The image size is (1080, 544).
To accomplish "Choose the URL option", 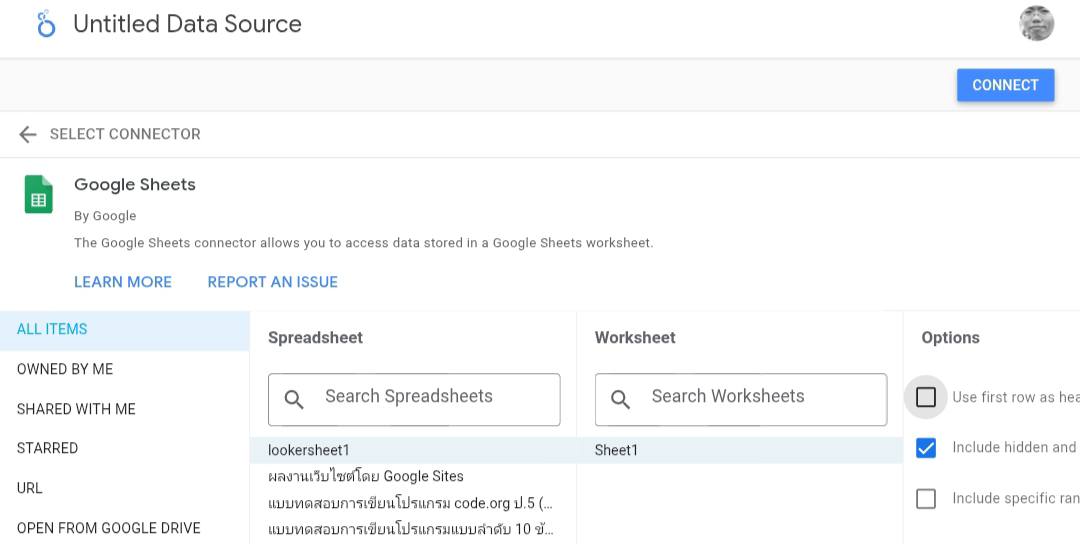I will point(30,488).
